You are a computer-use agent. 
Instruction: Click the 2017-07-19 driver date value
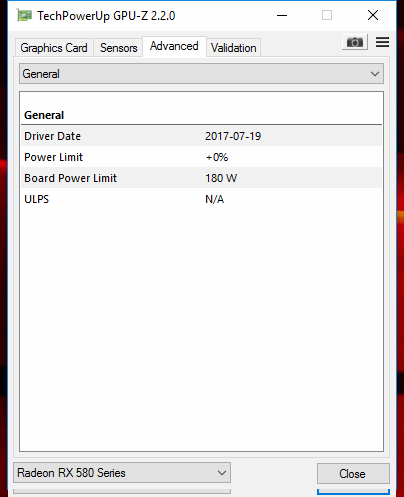pos(233,136)
